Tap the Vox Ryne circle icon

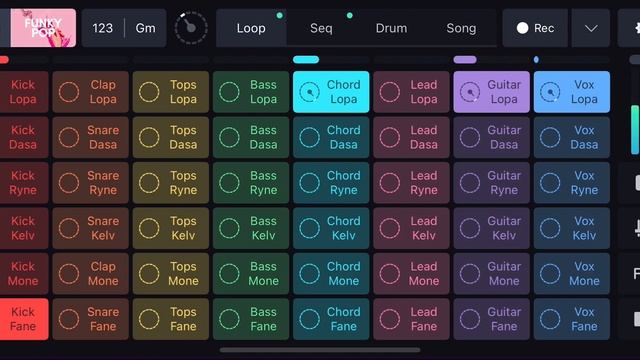(550, 182)
